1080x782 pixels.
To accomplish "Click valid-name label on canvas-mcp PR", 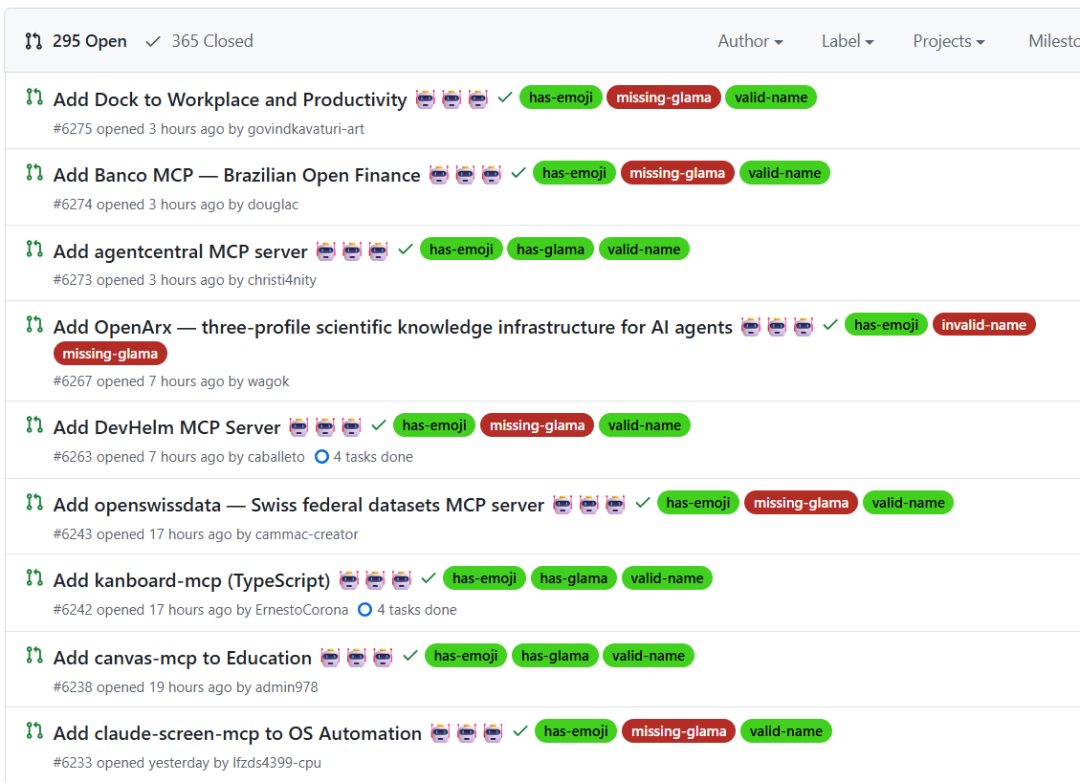I will (x=649, y=655).
